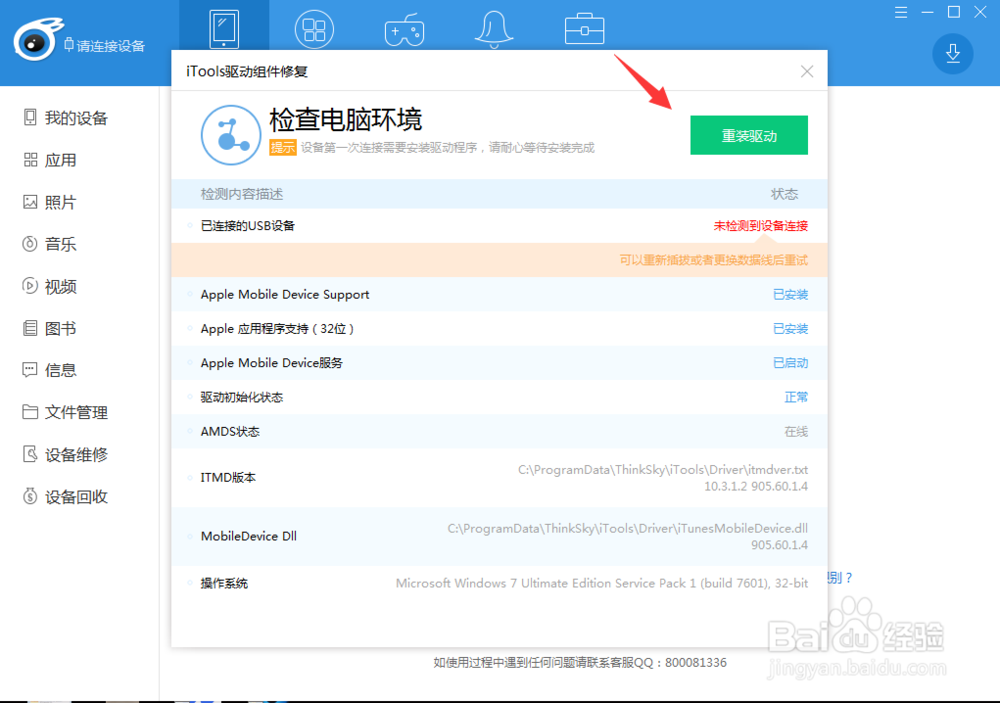This screenshot has height=703, width=1000.
Task: Click customer service QQ 800081336 text
Action: coord(580,663)
